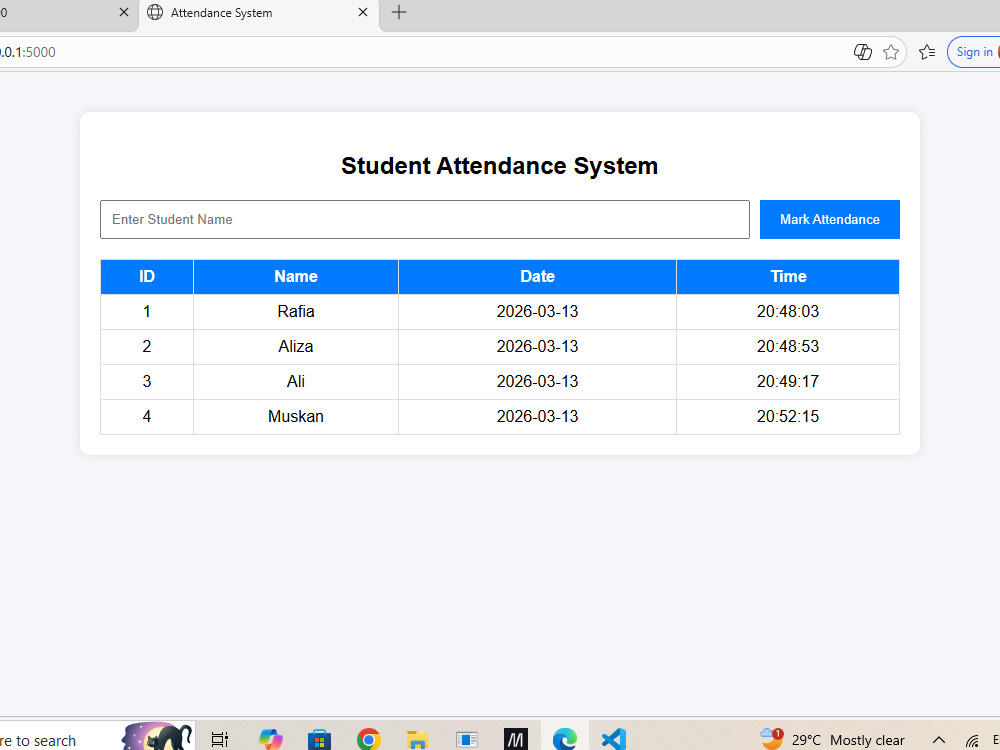
Task: Click the name Ali in row 3
Action: coord(296,381)
